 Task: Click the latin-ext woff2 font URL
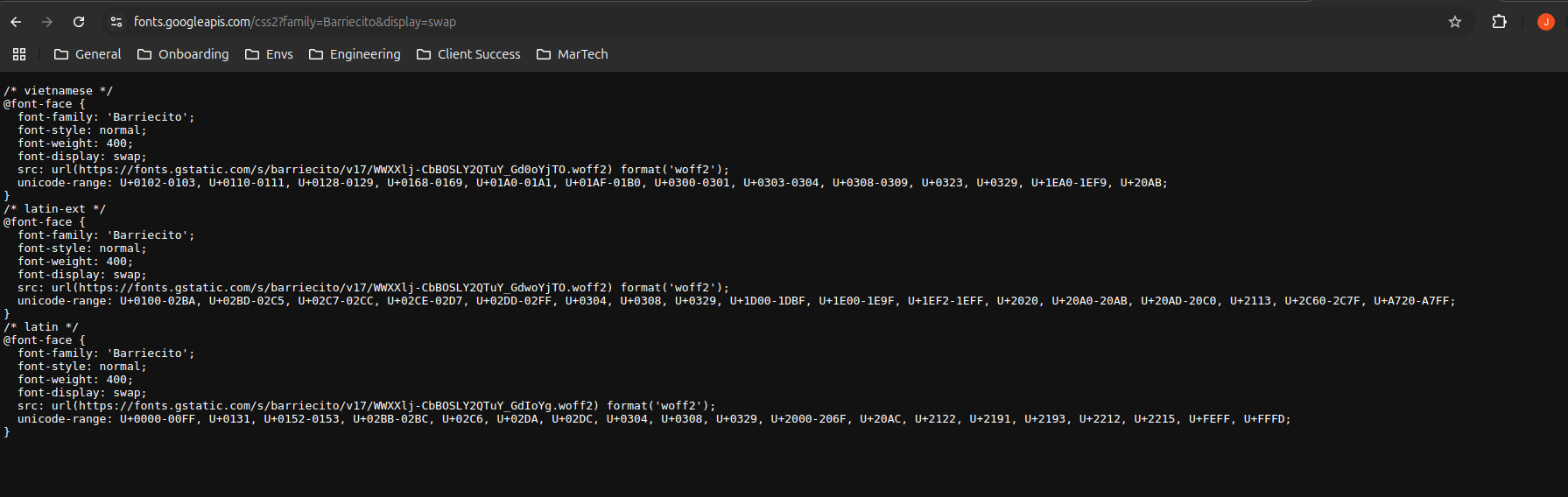(333, 288)
